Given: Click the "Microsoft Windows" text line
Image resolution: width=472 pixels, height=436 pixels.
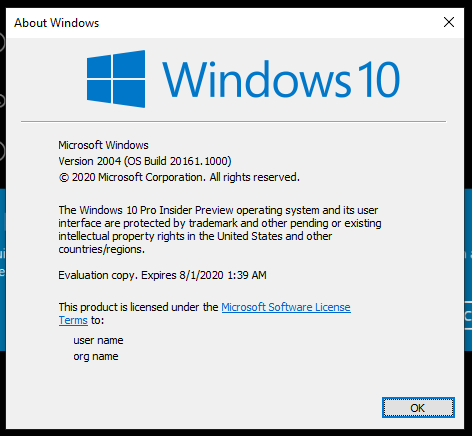Looking at the screenshot, I should 103,145.
